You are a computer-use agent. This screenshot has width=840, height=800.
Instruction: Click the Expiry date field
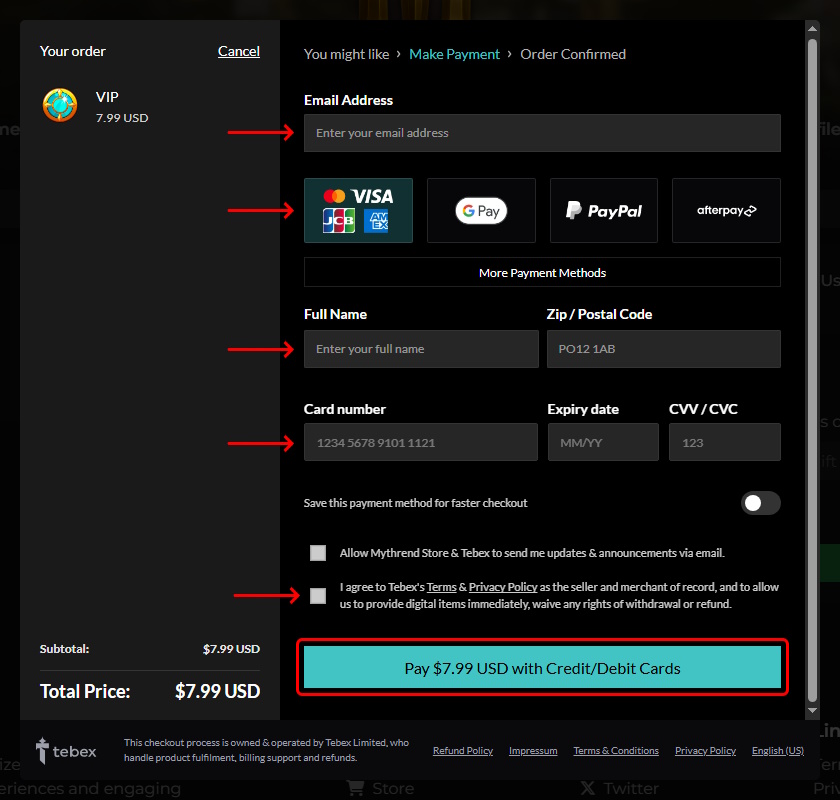click(603, 442)
